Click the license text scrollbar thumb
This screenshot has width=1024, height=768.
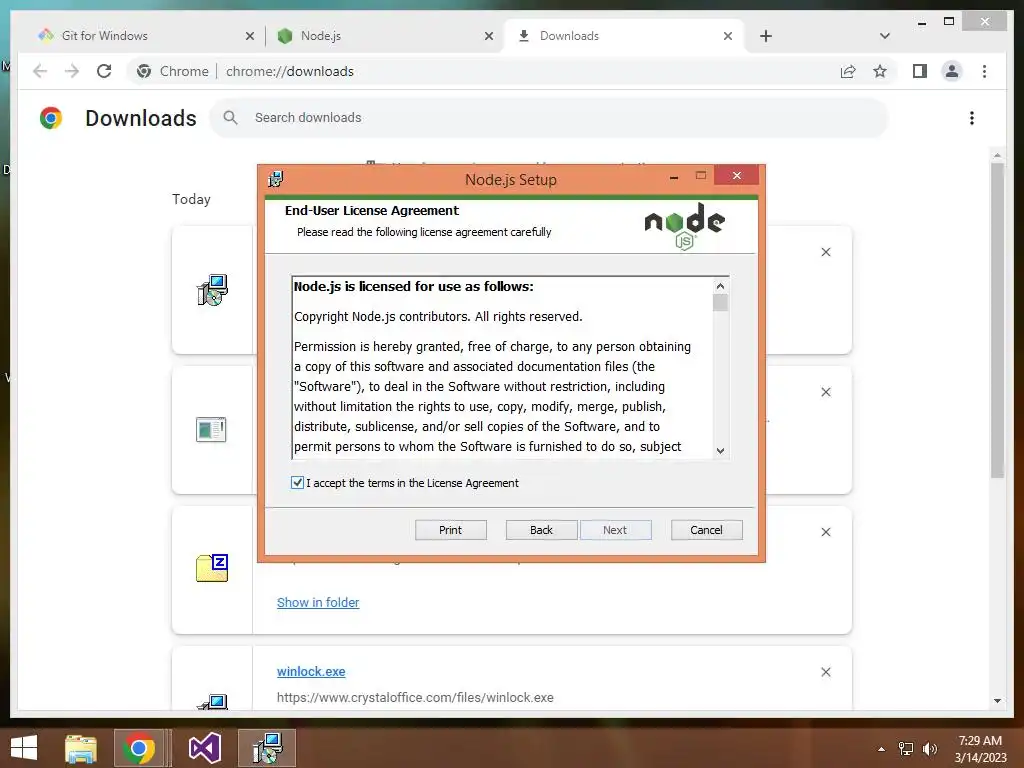[x=720, y=303]
